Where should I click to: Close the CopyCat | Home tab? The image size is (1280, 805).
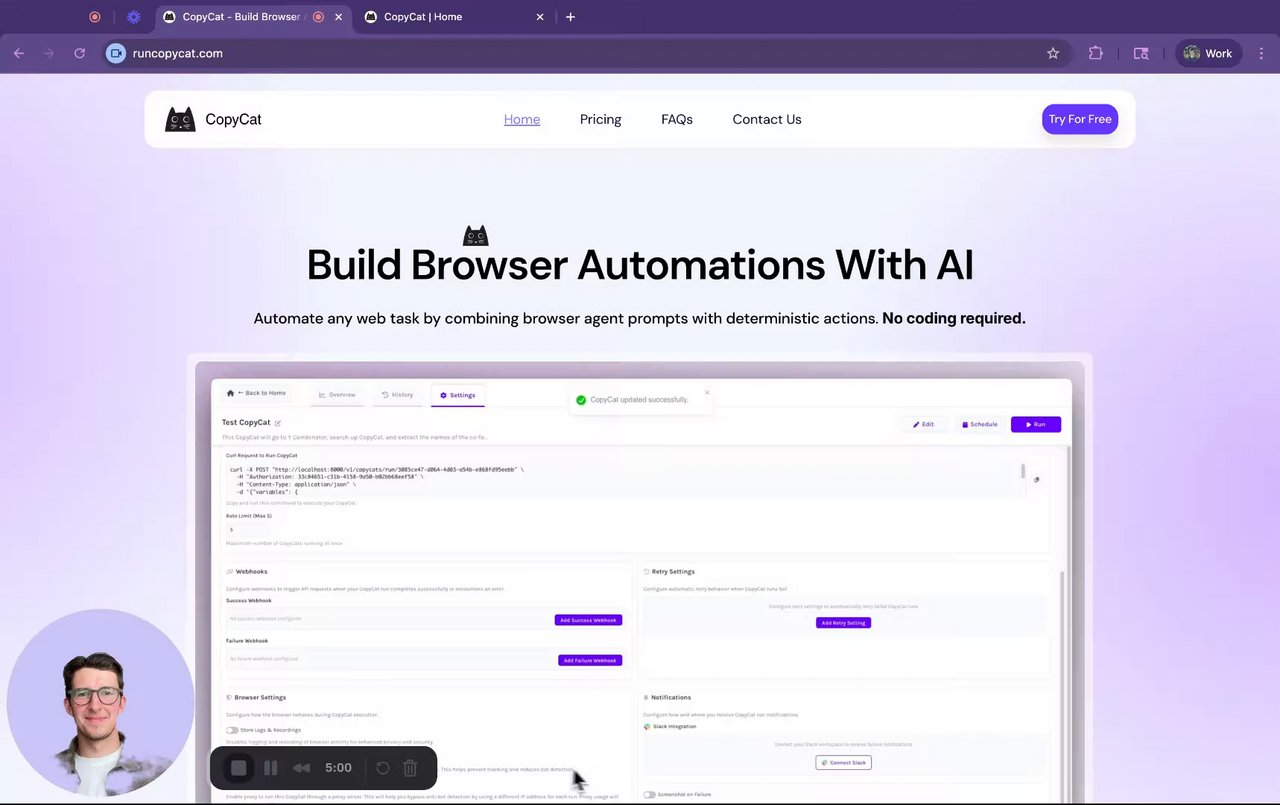tap(541, 17)
